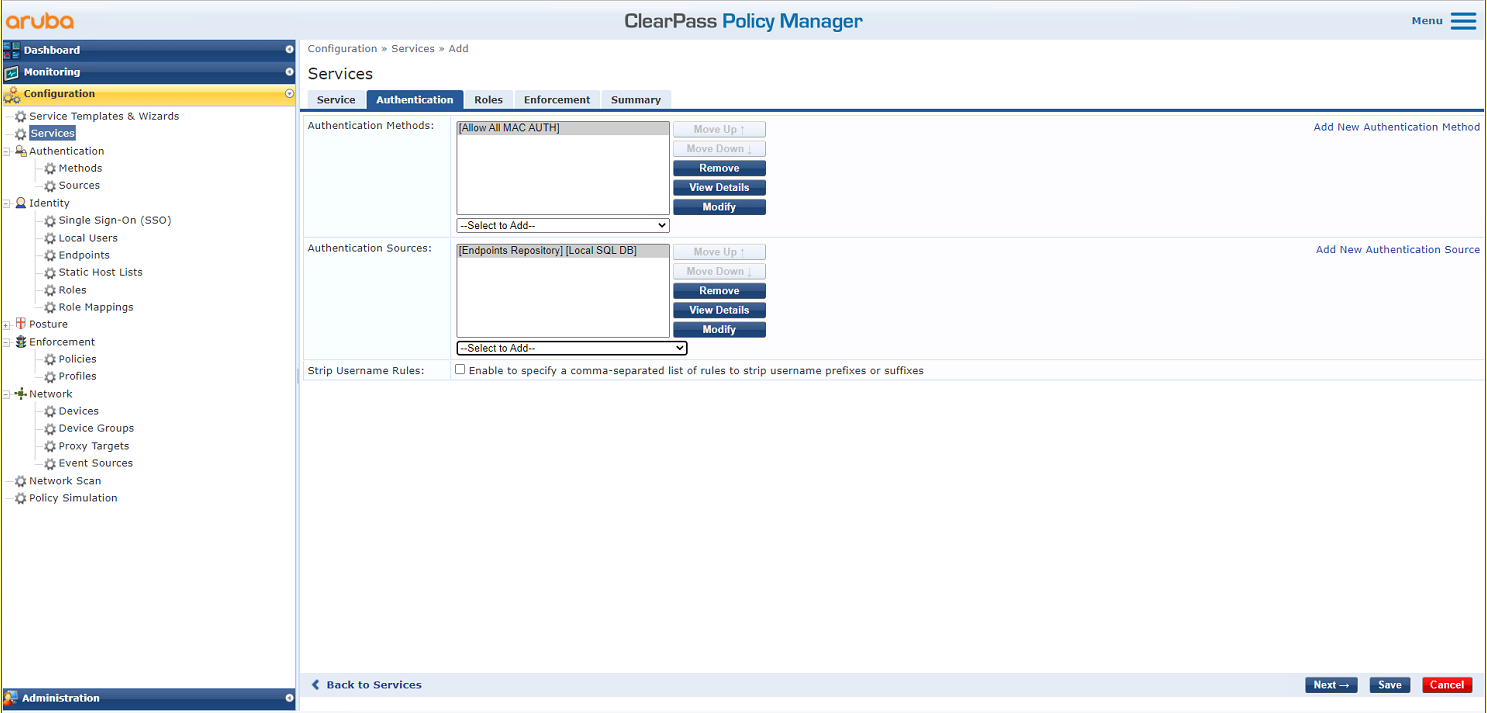Screen dimensions: 1487x713
Task: Remove the selected authentication source
Action: coord(719,291)
